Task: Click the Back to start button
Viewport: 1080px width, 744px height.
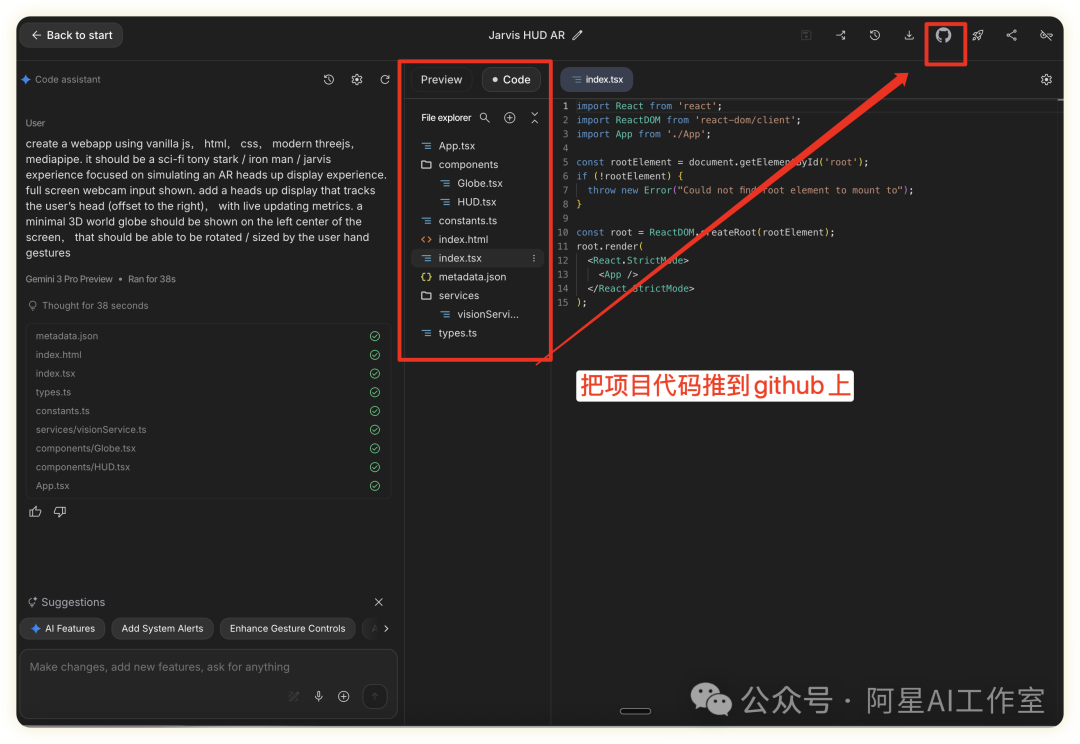Action: click(x=72, y=35)
